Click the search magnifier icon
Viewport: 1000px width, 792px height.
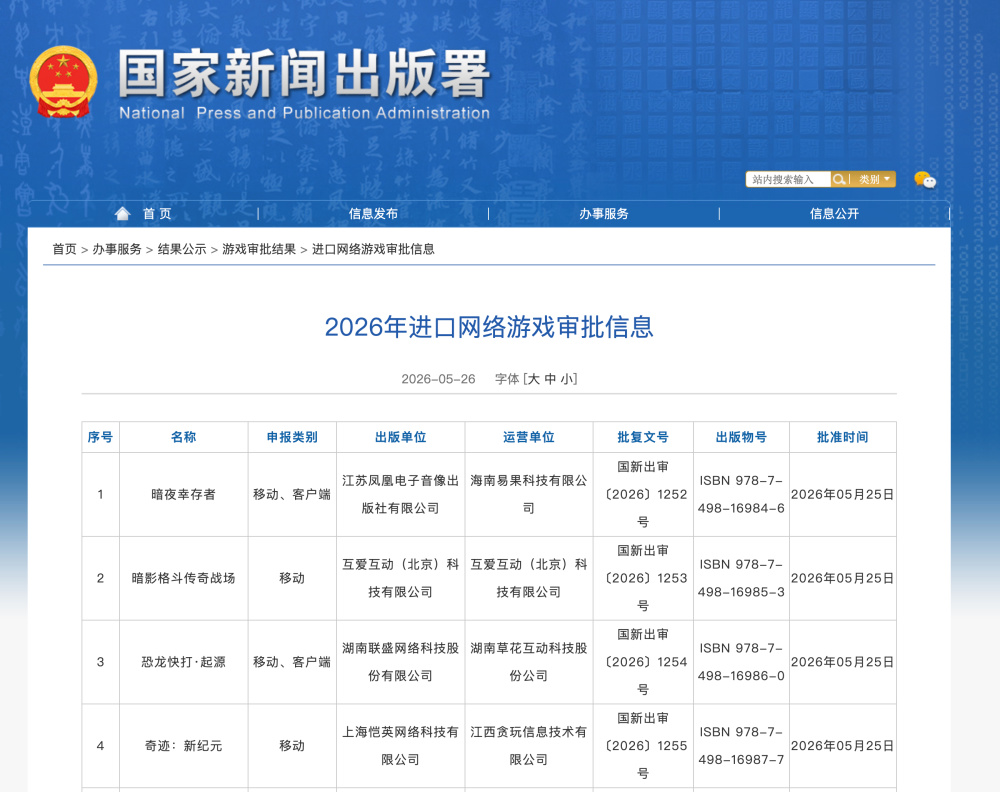click(839, 179)
